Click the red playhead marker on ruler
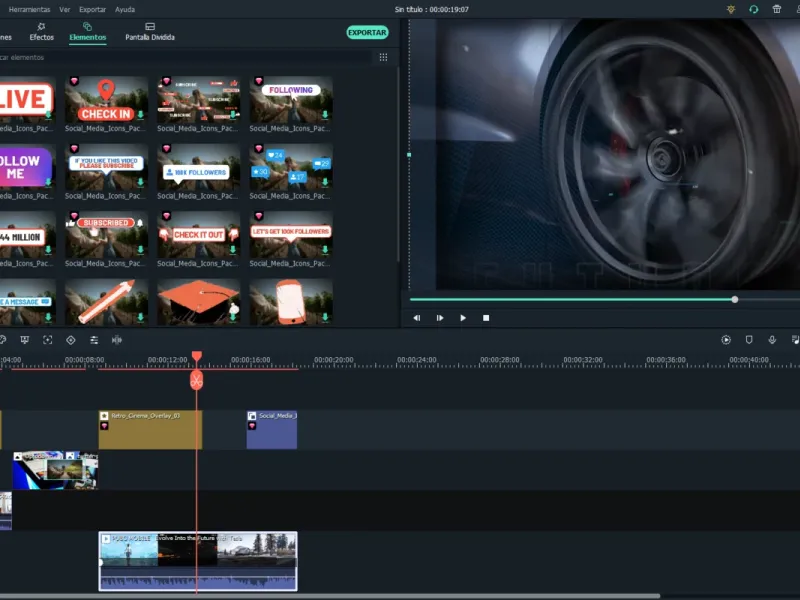 click(196, 356)
